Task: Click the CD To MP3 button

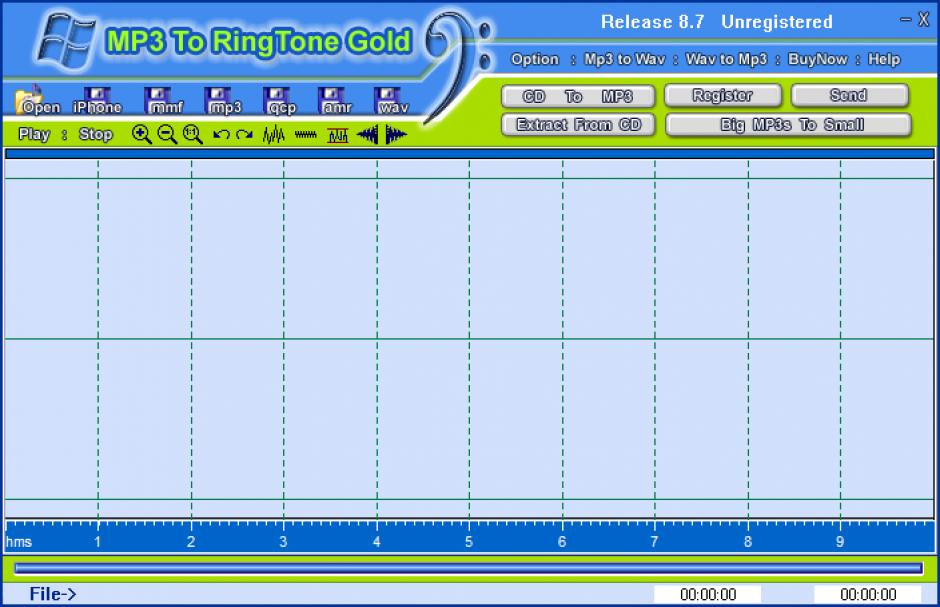Action: tap(578, 96)
